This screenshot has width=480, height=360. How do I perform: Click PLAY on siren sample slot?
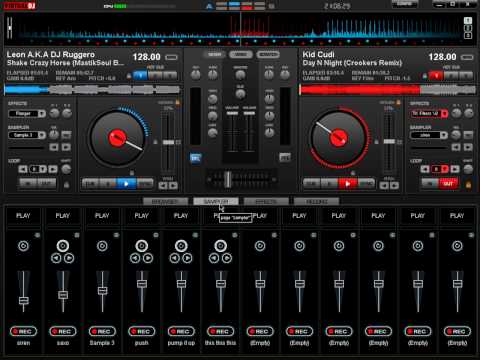point(23,216)
